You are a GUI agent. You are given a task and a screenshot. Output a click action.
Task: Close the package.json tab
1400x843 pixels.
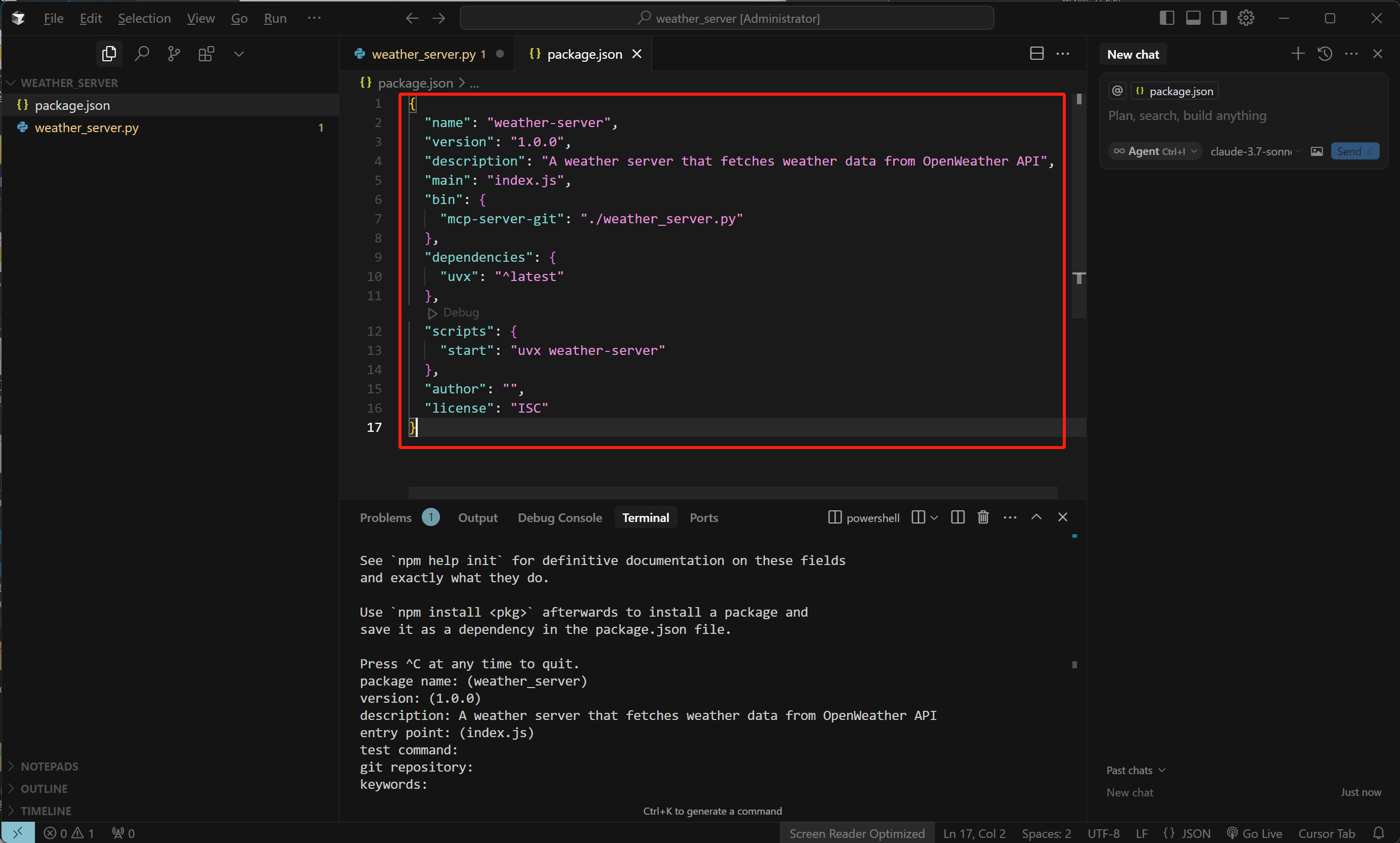coord(637,54)
